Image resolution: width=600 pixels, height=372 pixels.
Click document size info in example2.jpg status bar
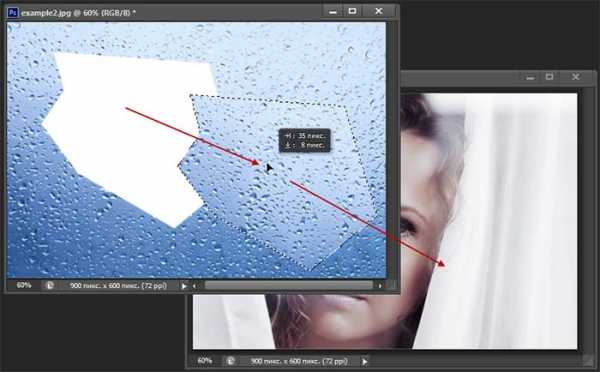(118, 286)
